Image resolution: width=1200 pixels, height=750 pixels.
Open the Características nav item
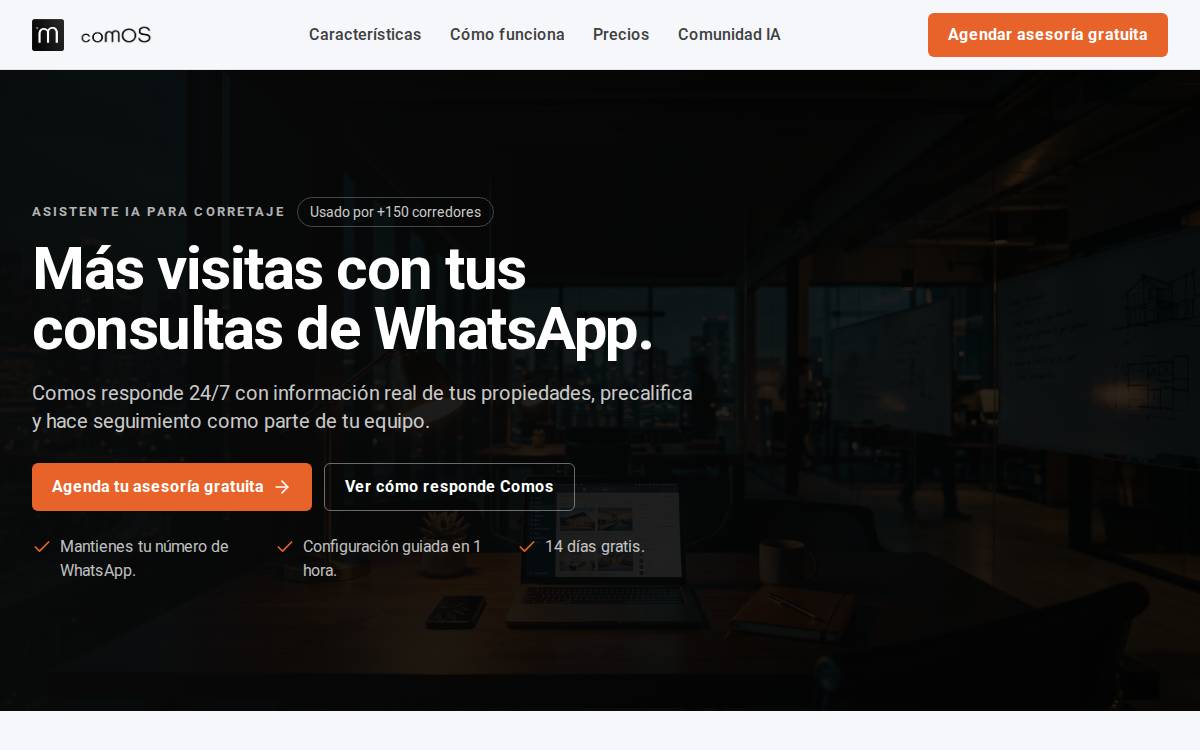pos(365,35)
